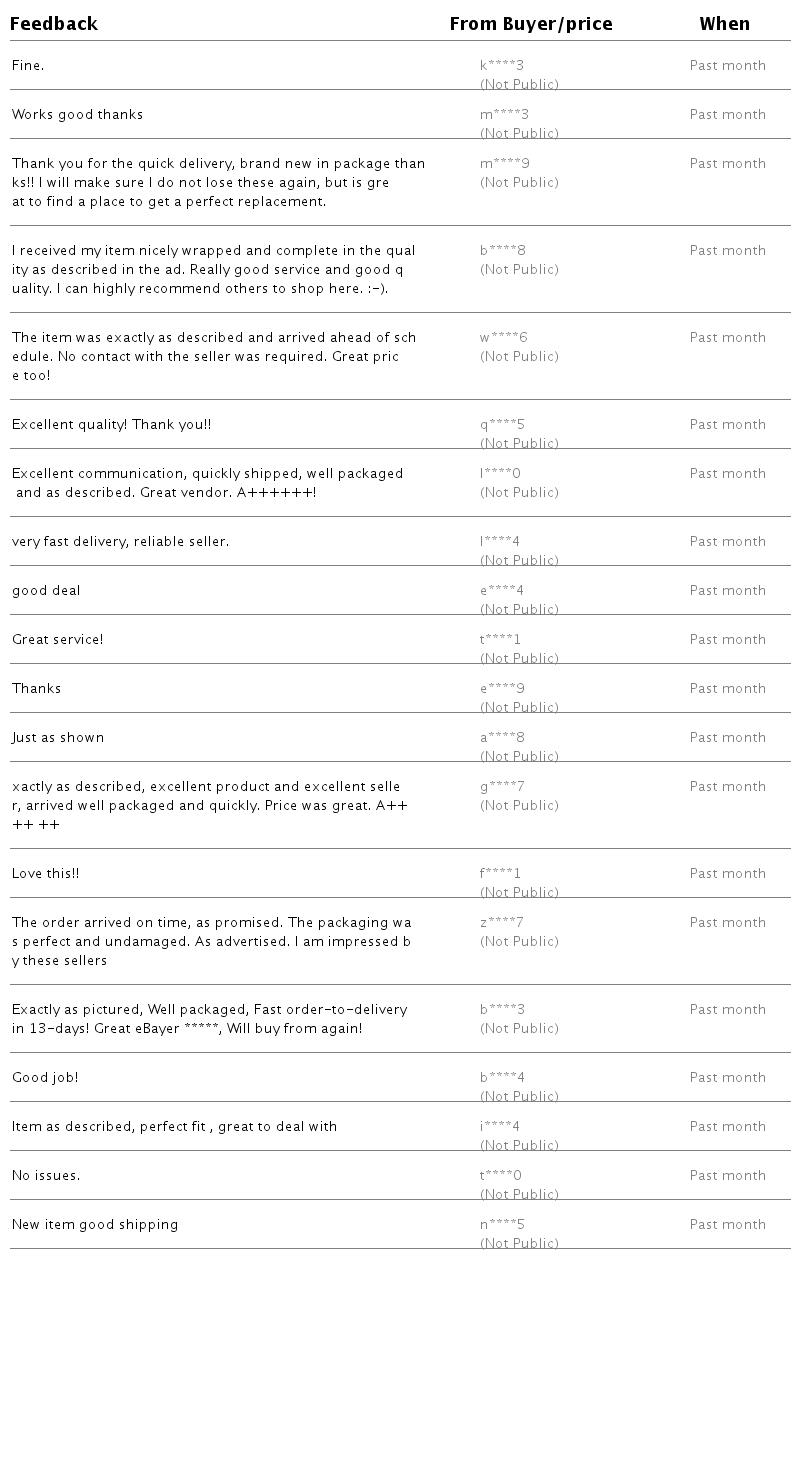Click buyer name k****3
Image resolution: width=800 pixels, height=1480 pixels.
tap(502, 66)
